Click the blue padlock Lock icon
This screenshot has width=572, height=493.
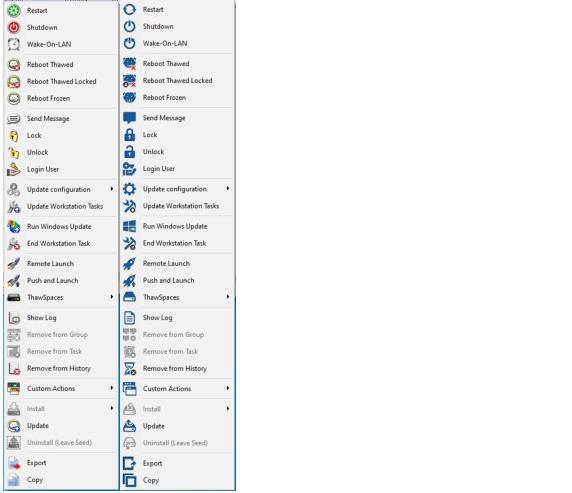tap(130, 135)
